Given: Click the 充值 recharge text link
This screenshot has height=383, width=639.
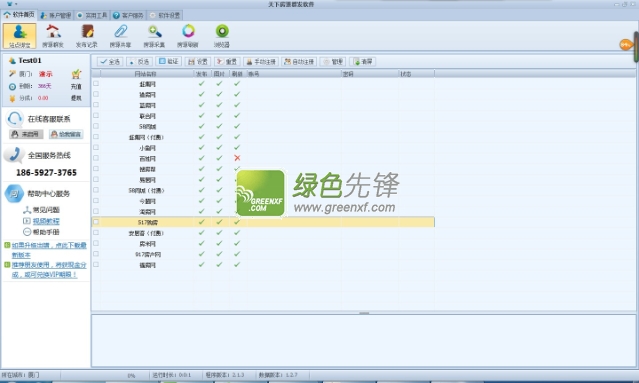Looking at the screenshot, I should [76, 86].
